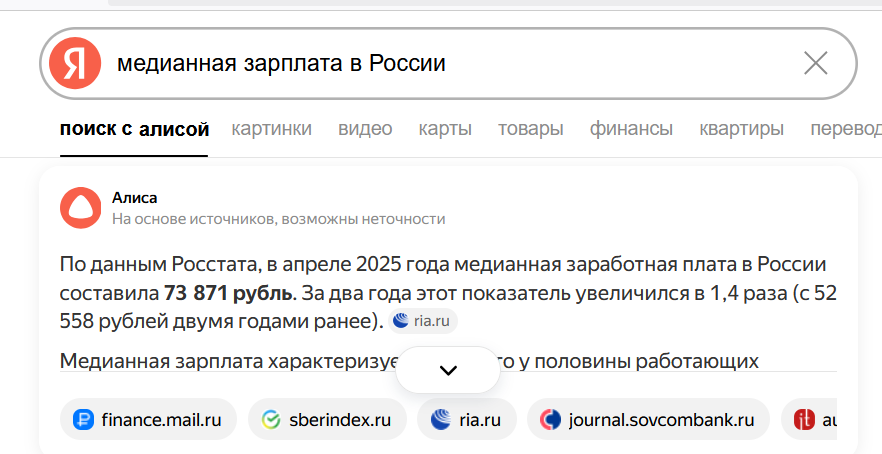This screenshot has width=882, height=454.
Task: Click the sovcombank favicon icon
Action: tap(550, 420)
